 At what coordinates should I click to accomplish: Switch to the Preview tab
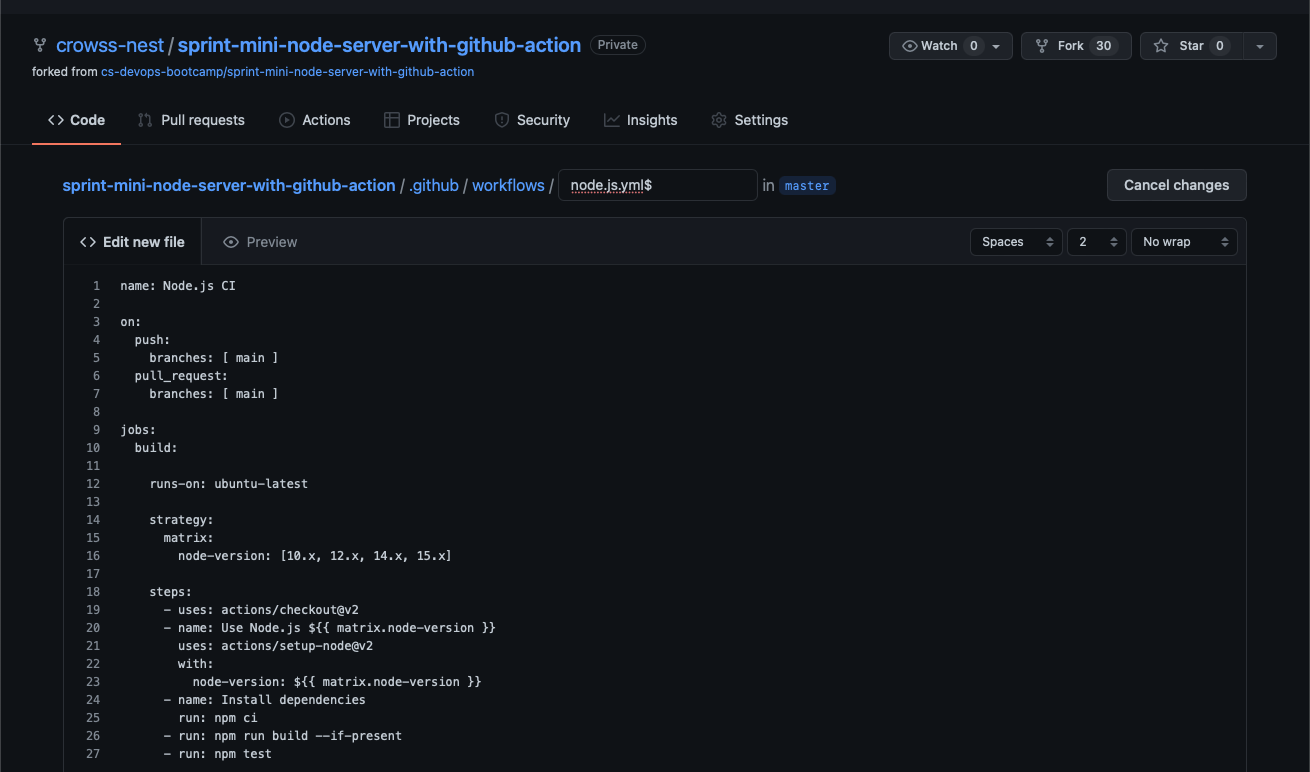[260, 242]
